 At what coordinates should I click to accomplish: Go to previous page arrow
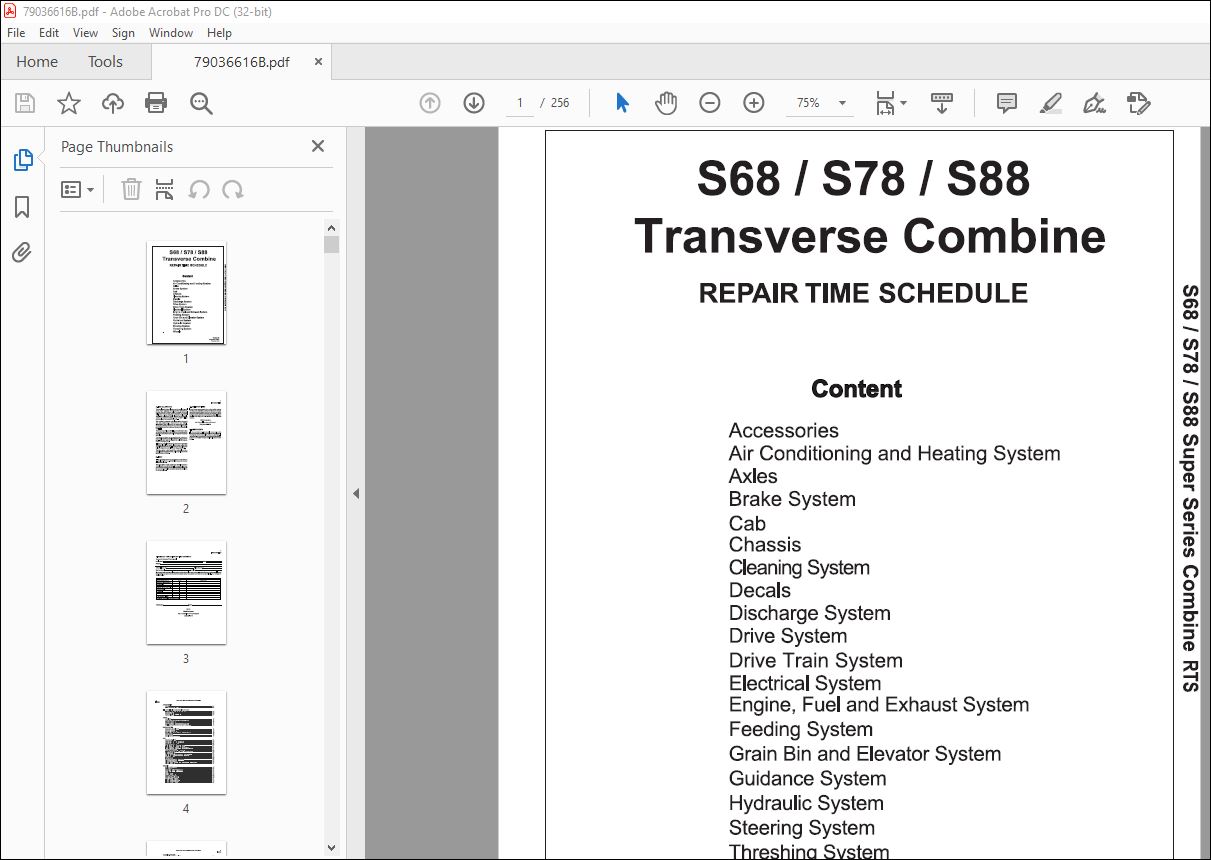(430, 103)
